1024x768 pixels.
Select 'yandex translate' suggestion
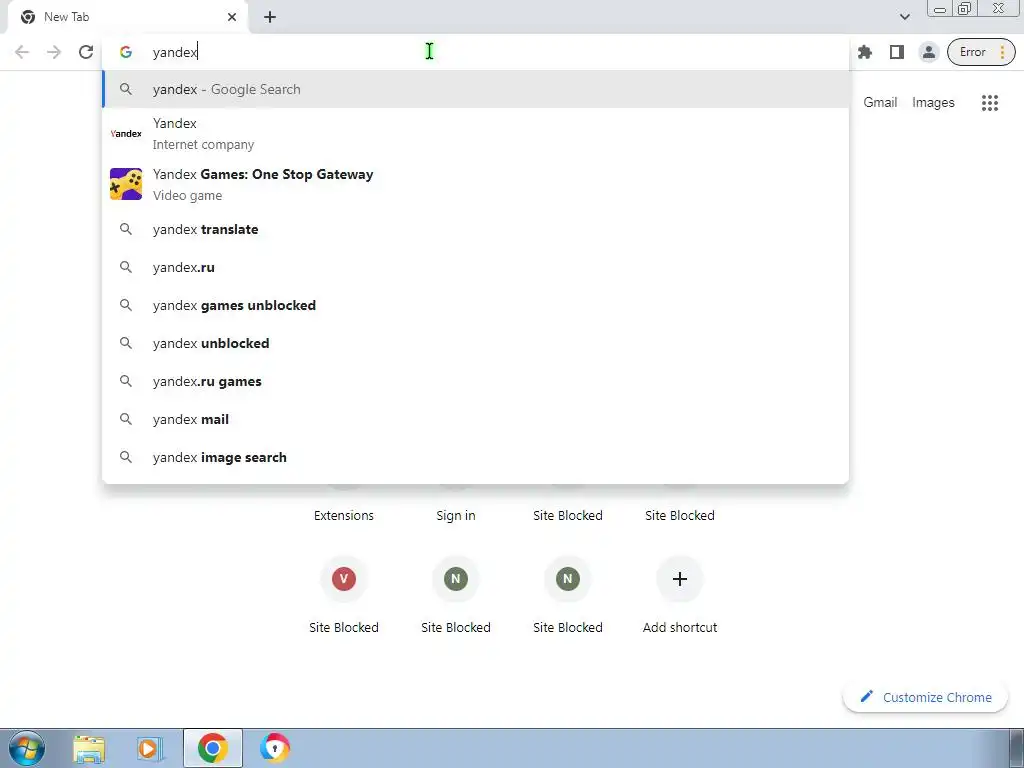[x=475, y=229]
